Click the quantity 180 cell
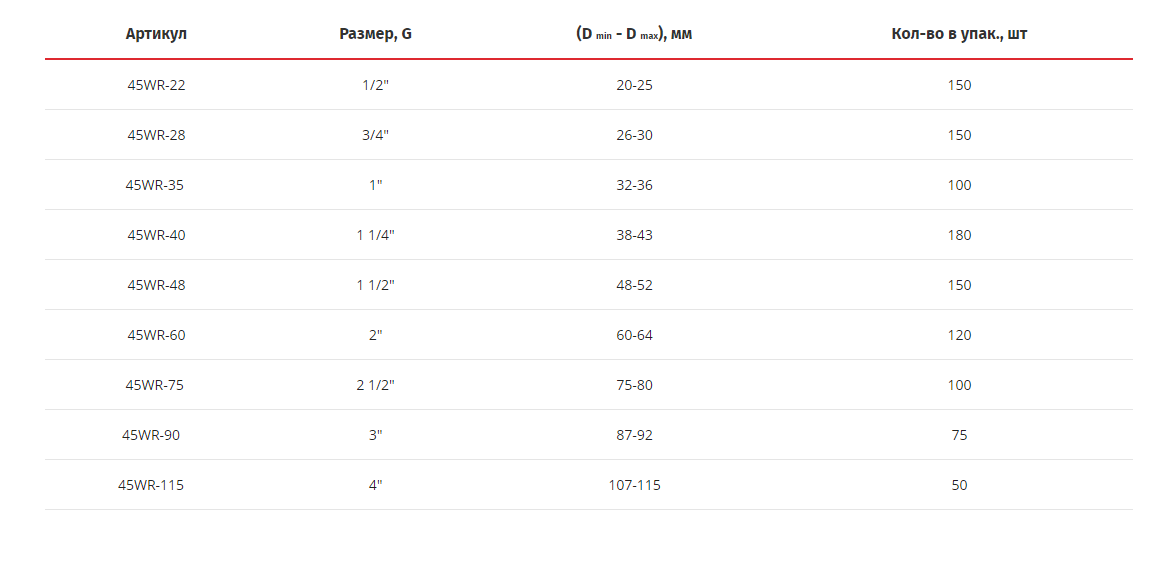Viewport: 1167px width, 563px height. (959, 235)
